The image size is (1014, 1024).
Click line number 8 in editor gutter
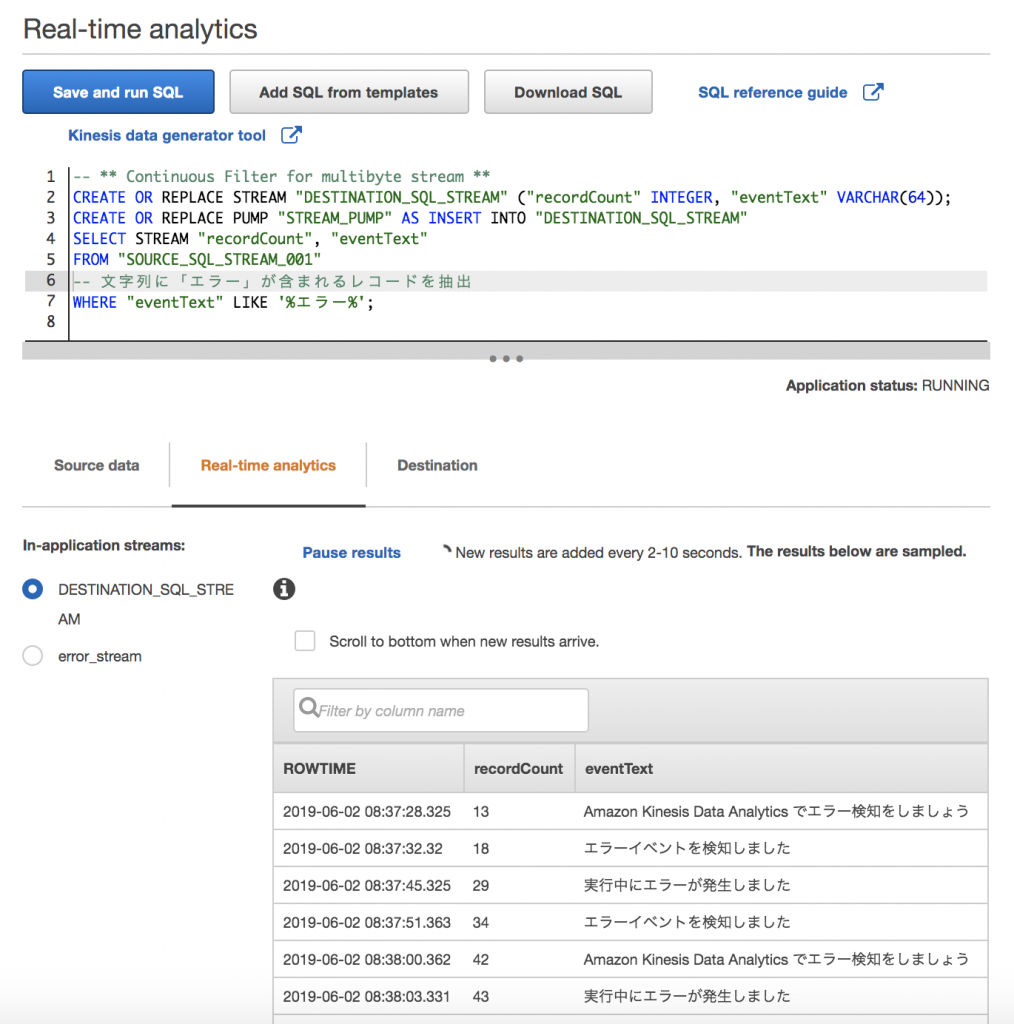coord(50,321)
